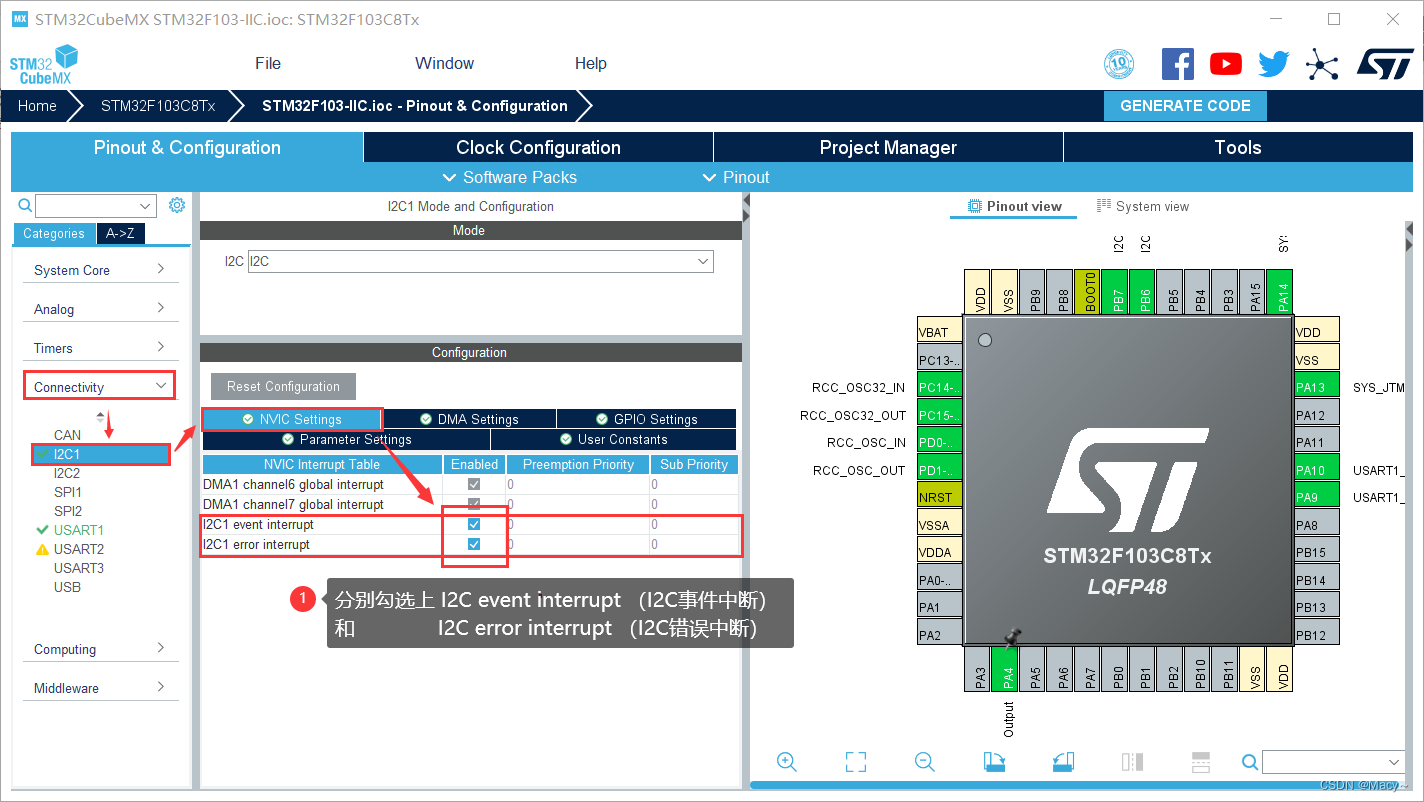Screen dimensions: 1424x802
Task: Open the ST community network icon
Action: click(x=1322, y=65)
